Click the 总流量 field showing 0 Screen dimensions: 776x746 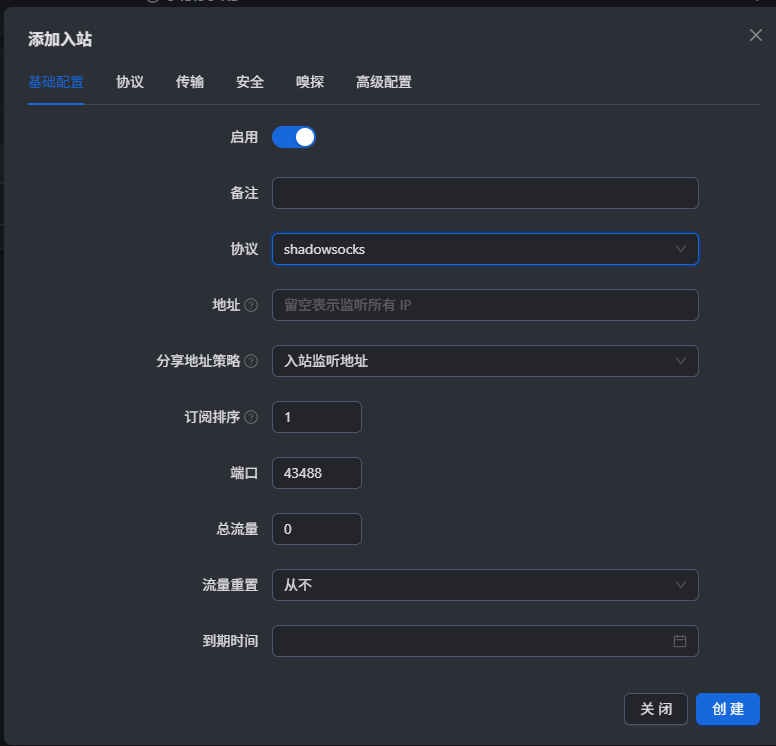point(317,529)
